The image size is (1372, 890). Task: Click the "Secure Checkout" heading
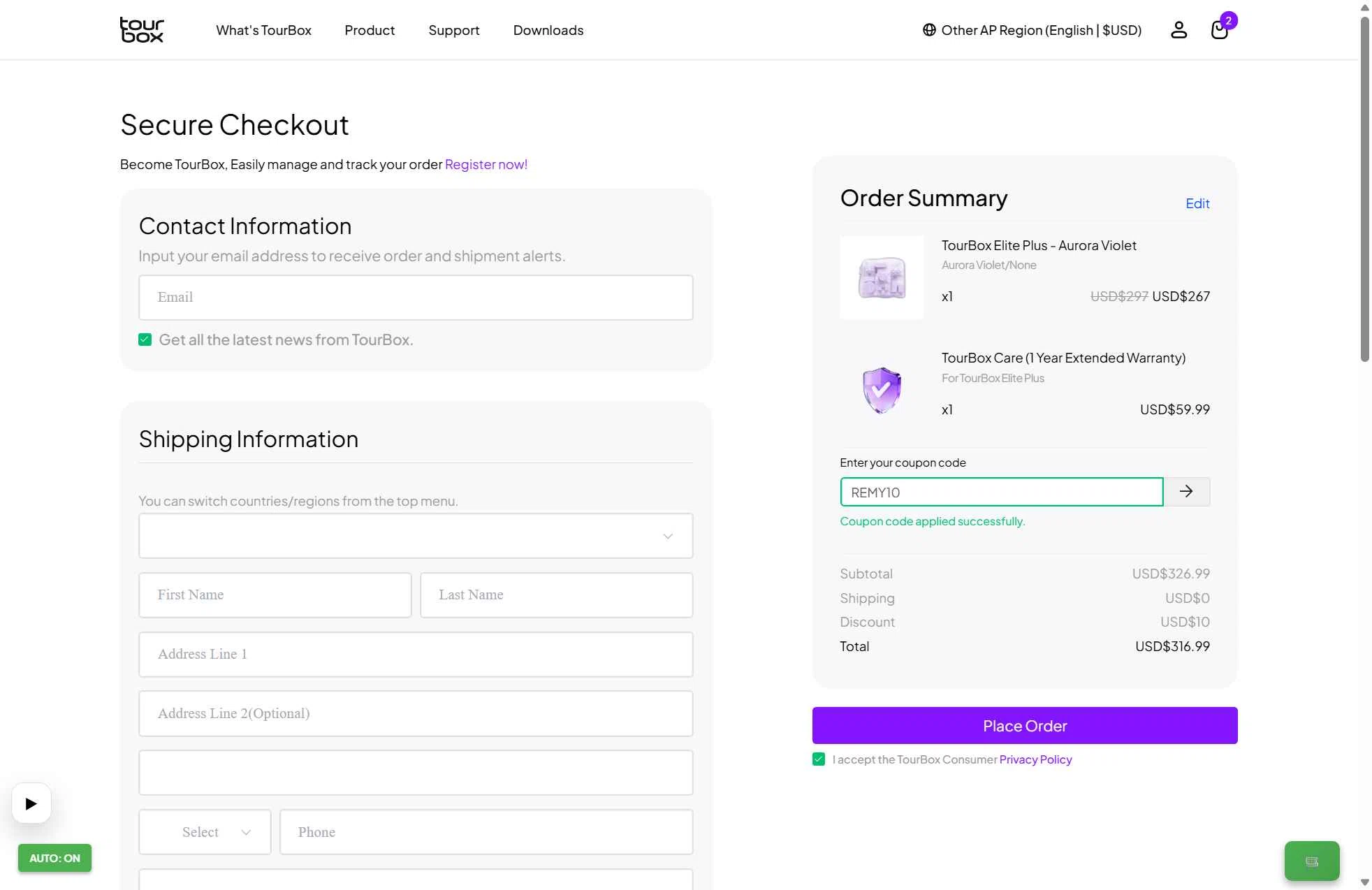click(x=234, y=125)
